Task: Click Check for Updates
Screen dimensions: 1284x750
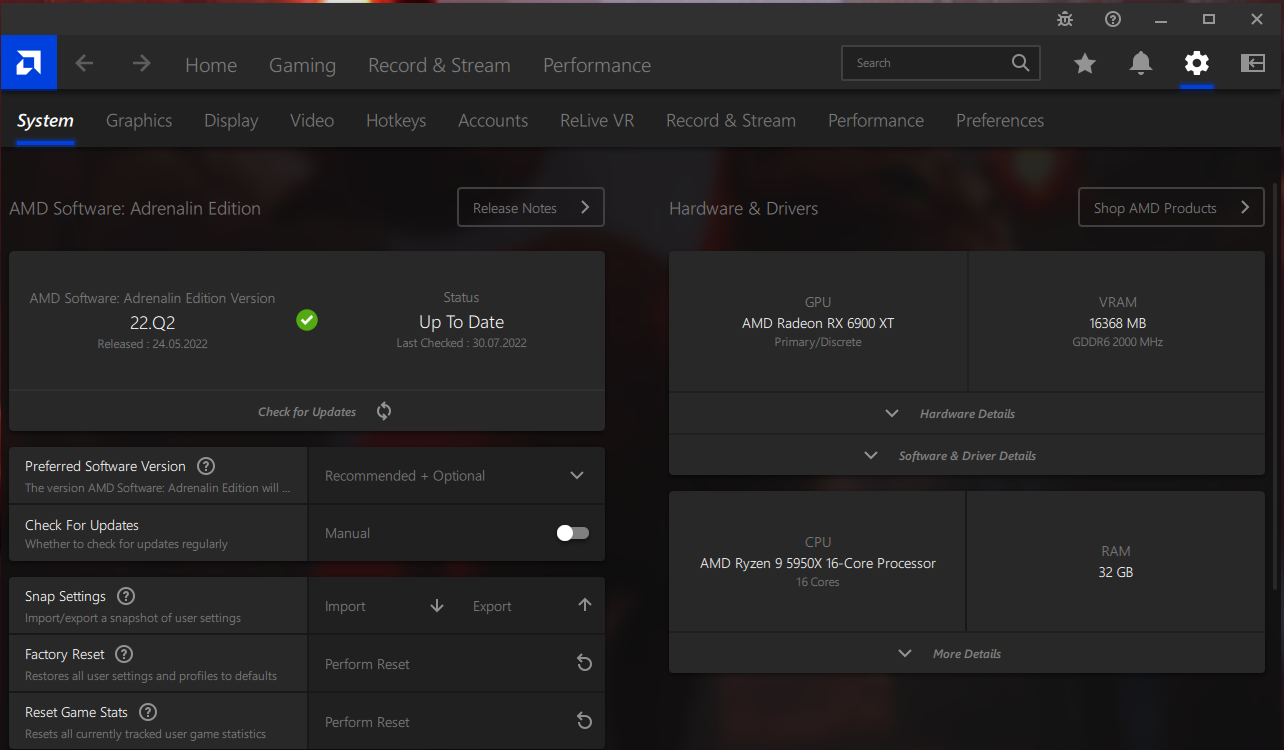Action: (307, 412)
